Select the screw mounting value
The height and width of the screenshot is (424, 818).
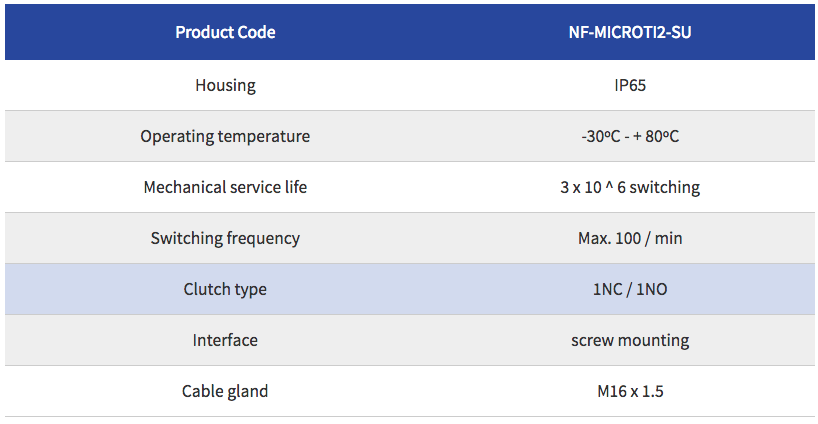pyautogui.click(x=630, y=341)
